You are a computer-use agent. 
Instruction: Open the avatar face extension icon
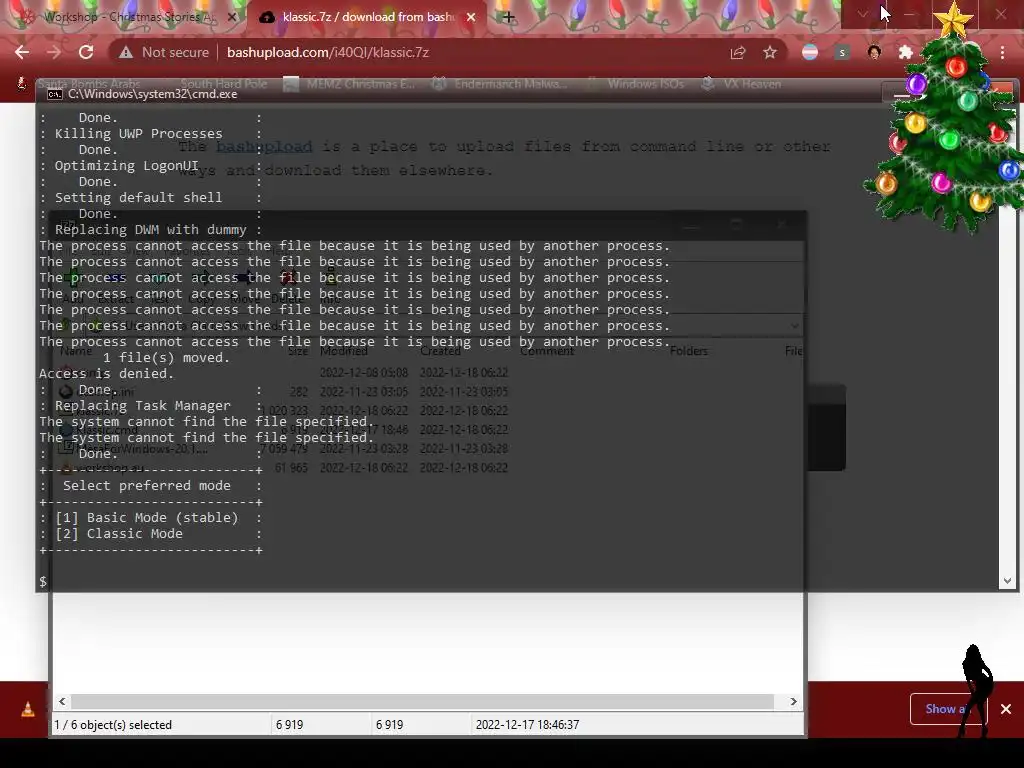point(874,52)
